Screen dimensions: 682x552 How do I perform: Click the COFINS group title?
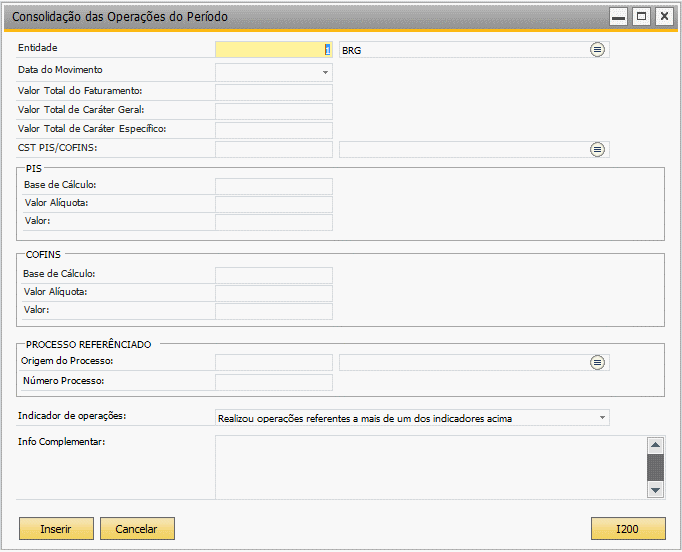coord(43,254)
